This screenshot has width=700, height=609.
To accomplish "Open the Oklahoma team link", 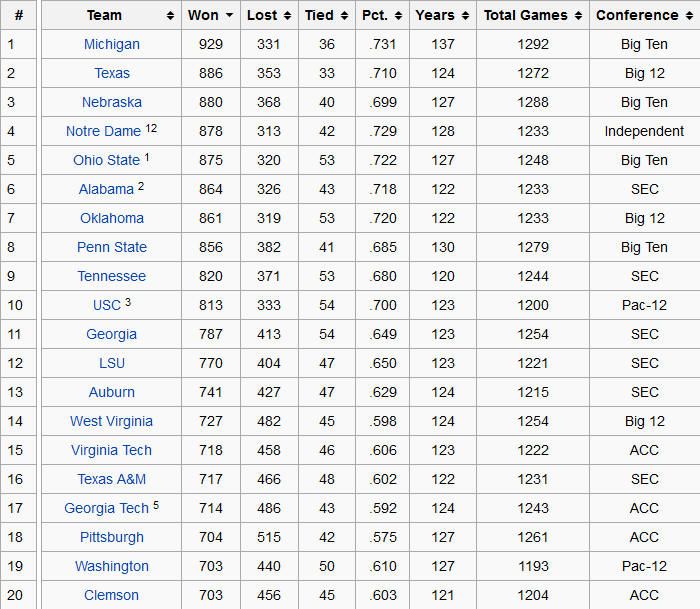I will point(111,218).
